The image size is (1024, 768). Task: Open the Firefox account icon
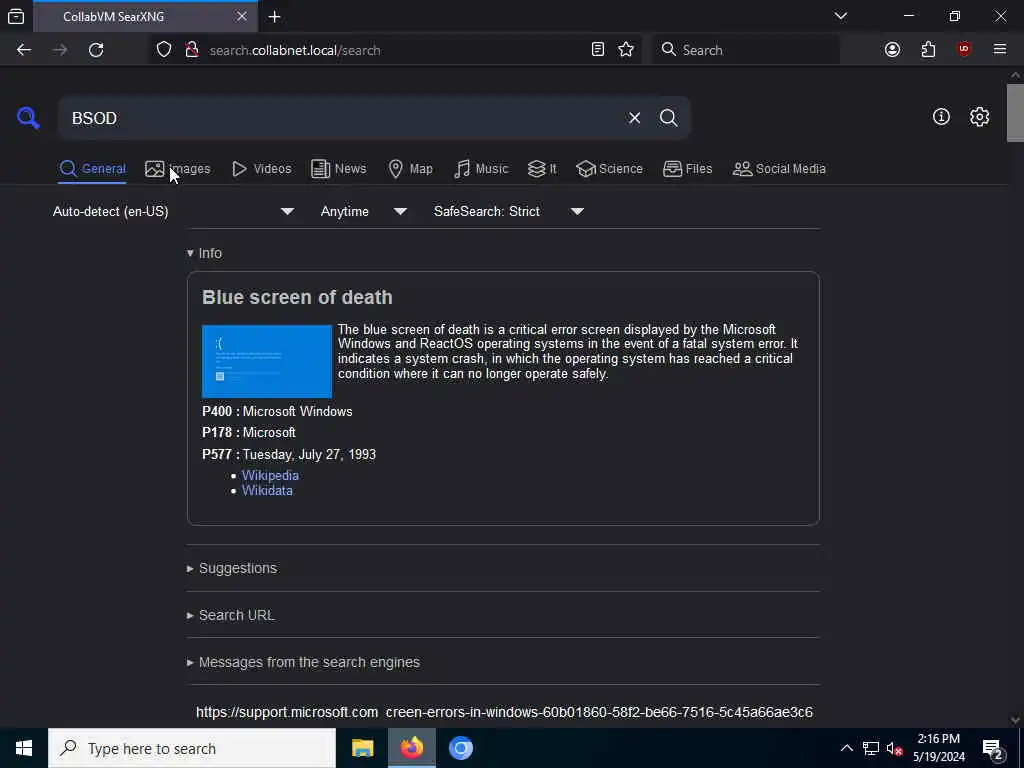892,50
